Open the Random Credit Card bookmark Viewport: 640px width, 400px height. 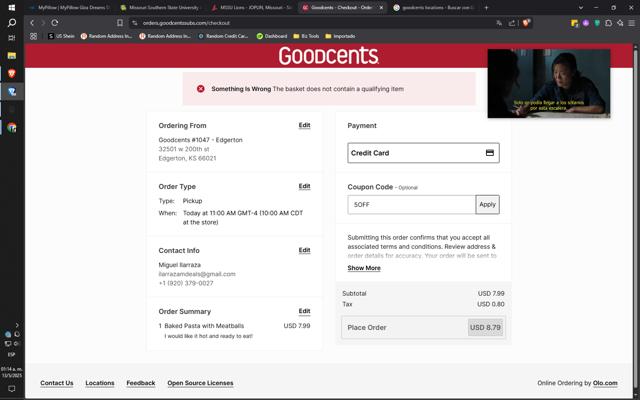click(223, 36)
